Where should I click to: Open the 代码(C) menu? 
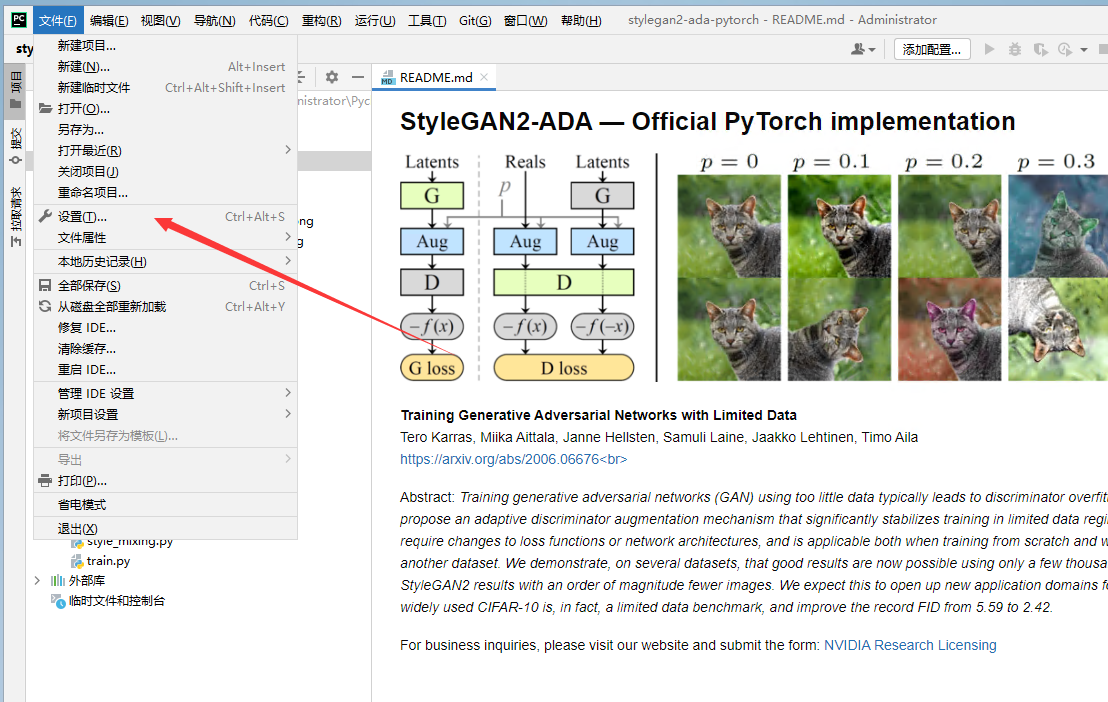pyautogui.click(x=269, y=21)
